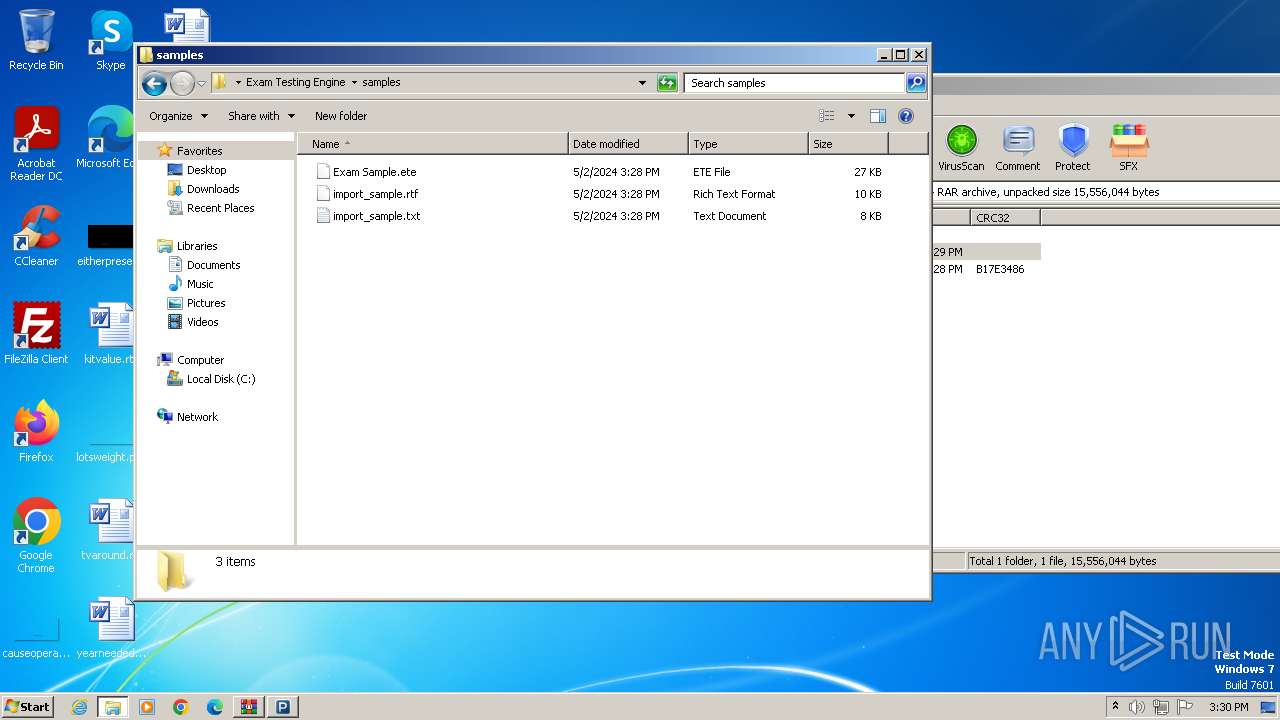Refresh the samples folder view
The height and width of the screenshot is (720, 1280).
pos(667,83)
